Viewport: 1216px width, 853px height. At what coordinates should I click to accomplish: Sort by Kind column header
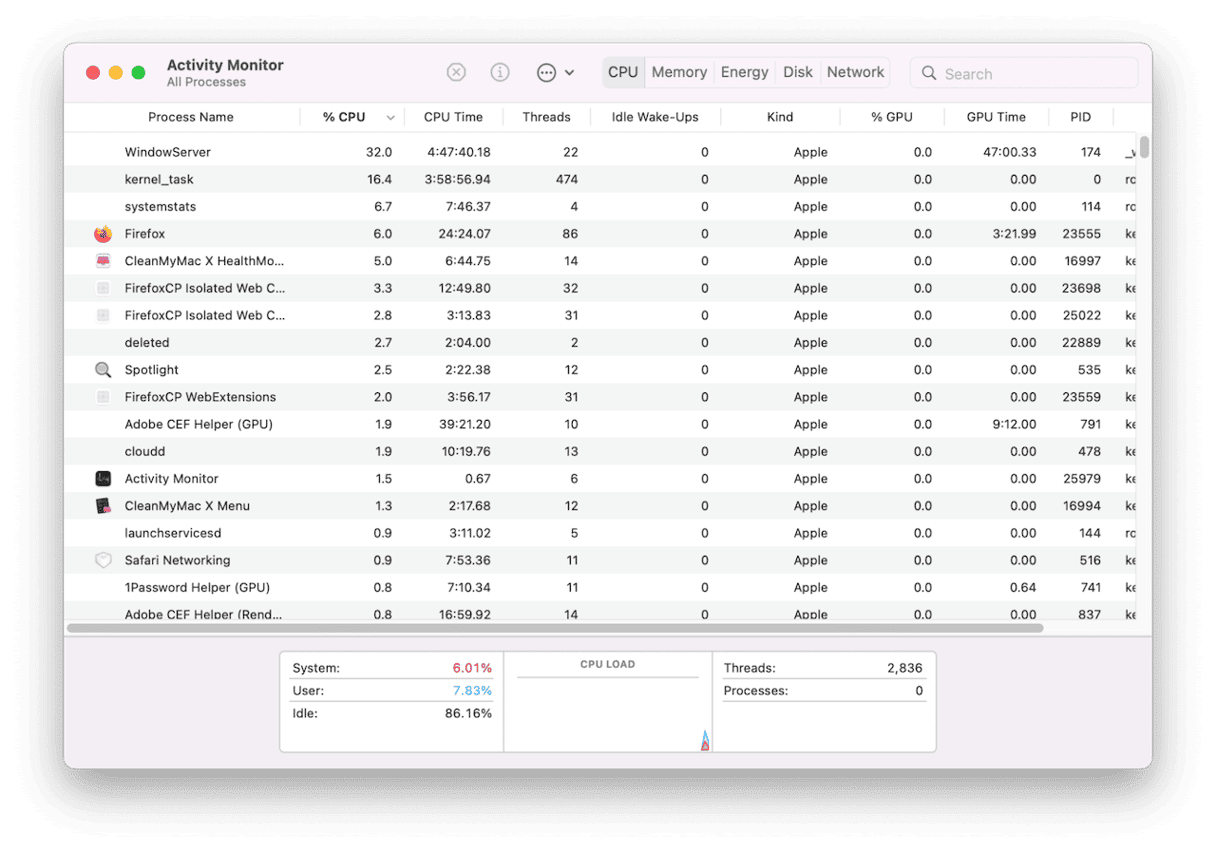[780, 117]
